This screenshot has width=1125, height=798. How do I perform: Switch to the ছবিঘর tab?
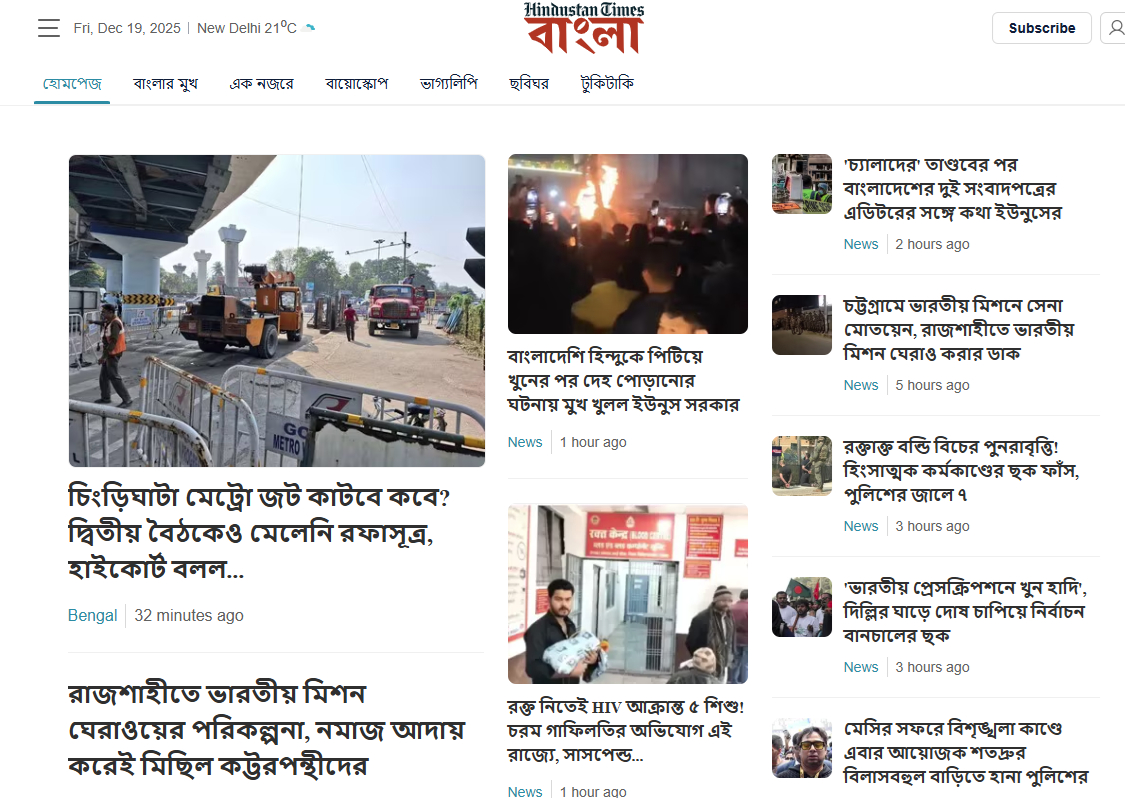[x=529, y=83]
